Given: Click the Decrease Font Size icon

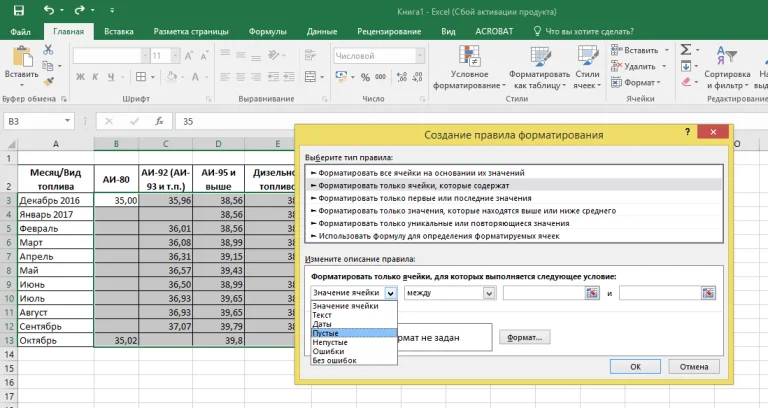Looking at the screenshot, I should 204,56.
